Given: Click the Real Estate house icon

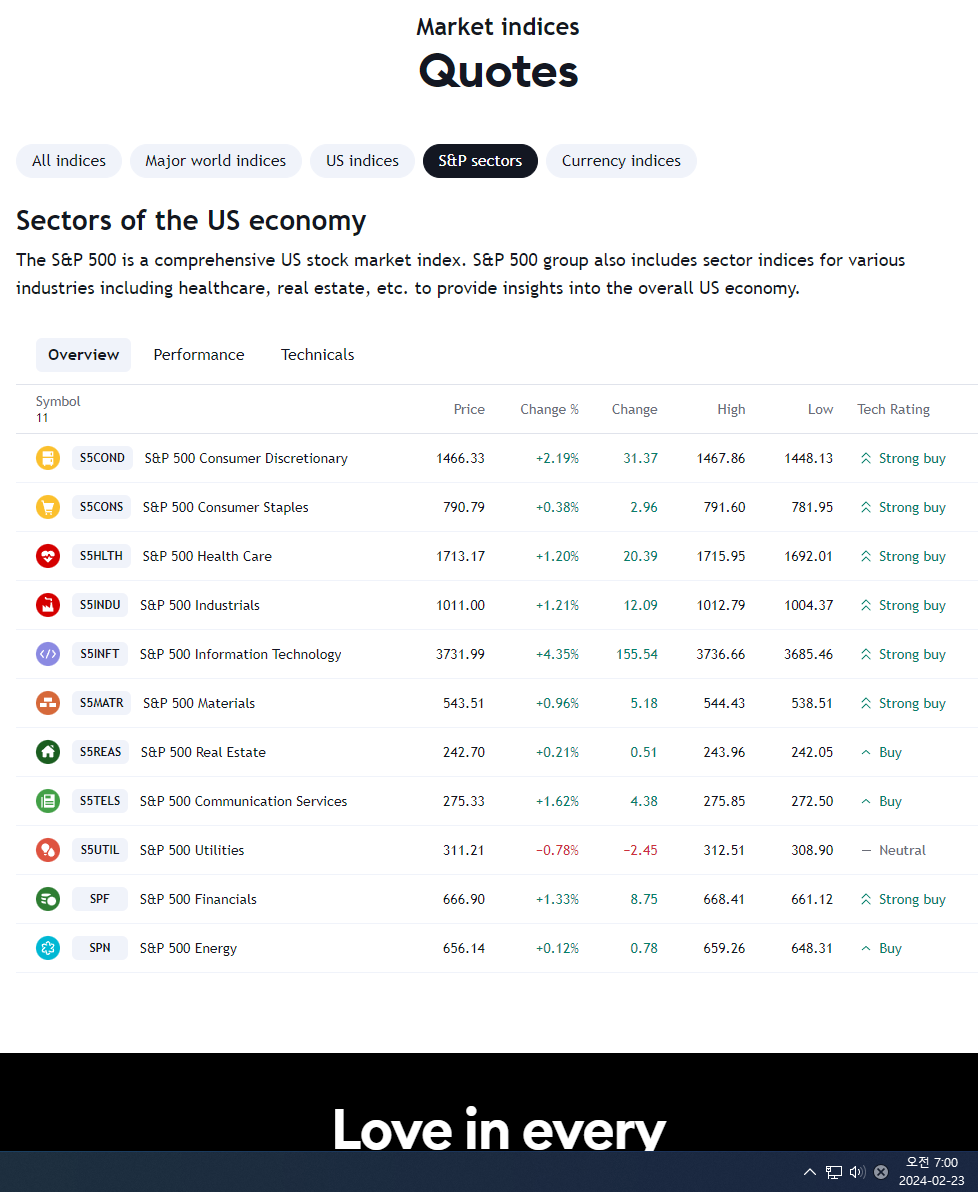Looking at the screenshot, I should coord(48,752).
